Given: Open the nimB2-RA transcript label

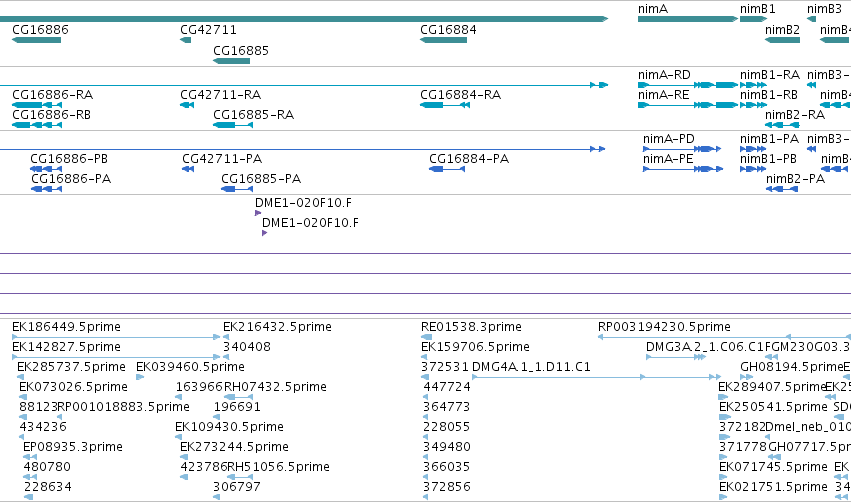Looking at the screenshot, I should coord(795,115).
